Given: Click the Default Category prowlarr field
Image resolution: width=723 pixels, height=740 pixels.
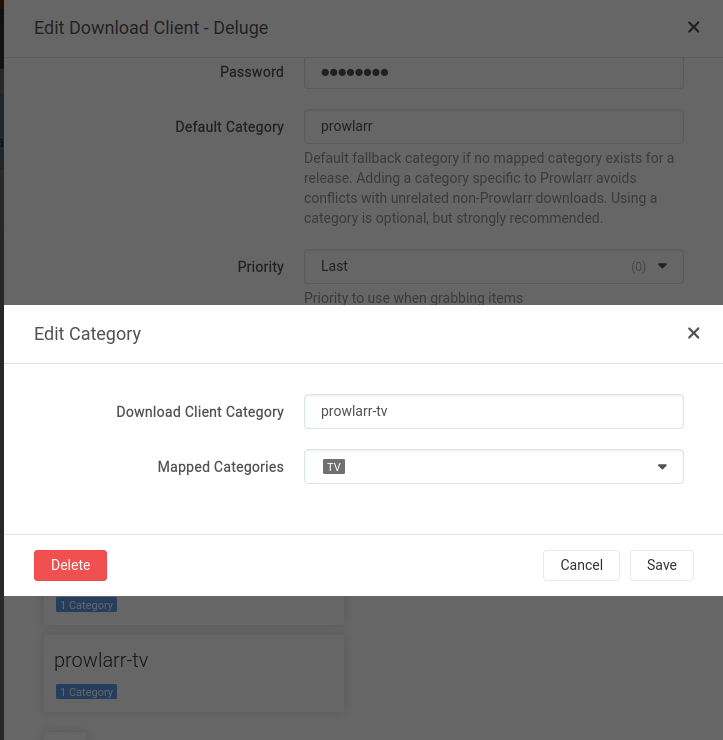Looking at the screenshot, I should pyautogui.click(x=494, y=126).
